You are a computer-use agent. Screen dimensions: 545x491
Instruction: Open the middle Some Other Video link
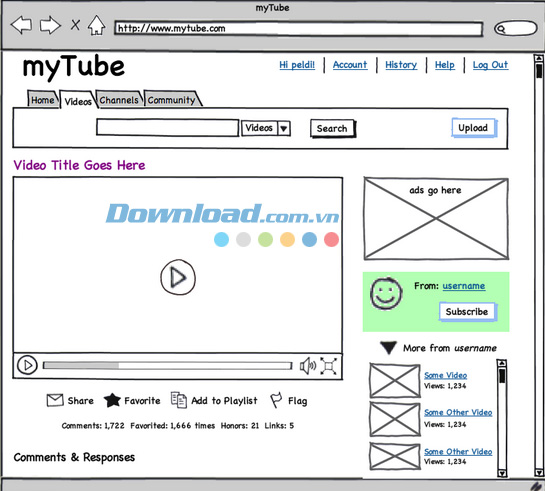pos(458,412)
